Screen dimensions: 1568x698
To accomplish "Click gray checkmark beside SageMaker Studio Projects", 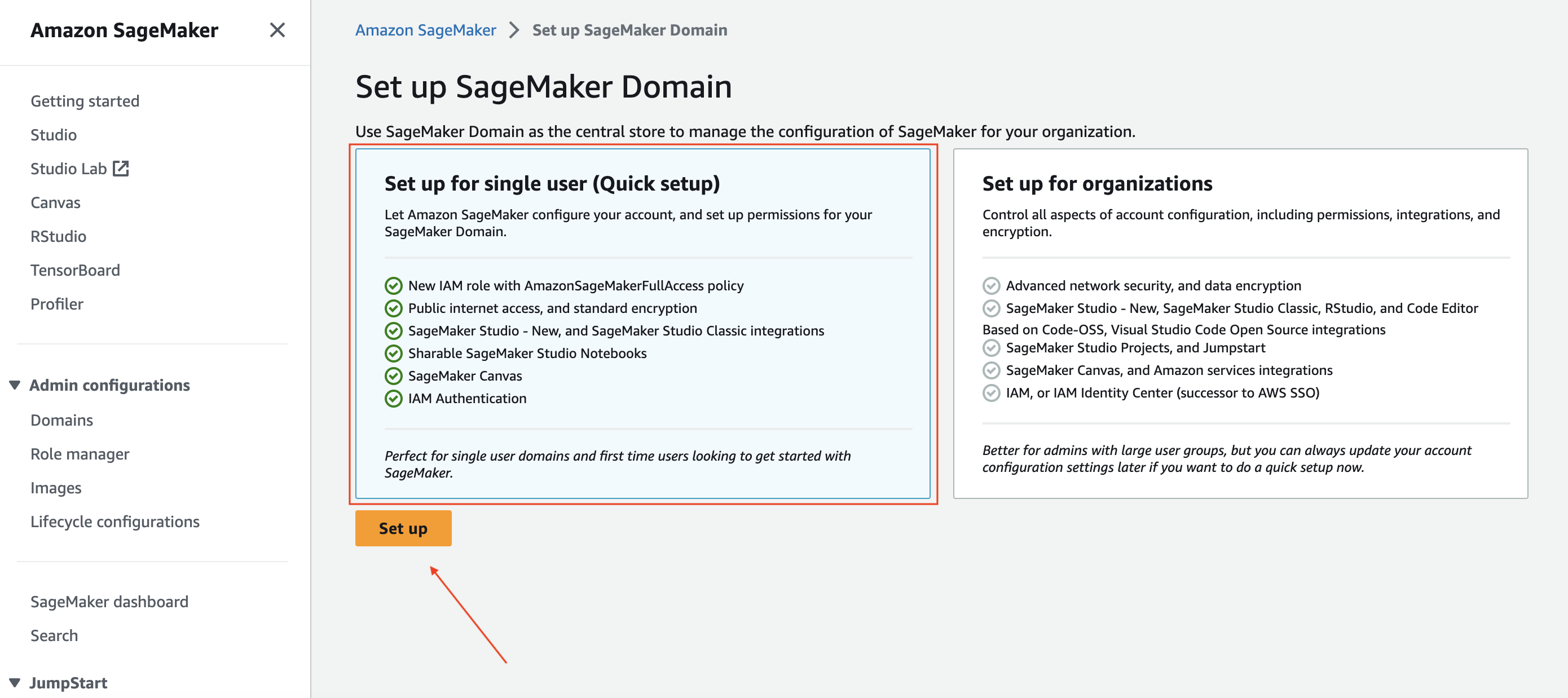I will pyautogui.click(x=991, y=348).
